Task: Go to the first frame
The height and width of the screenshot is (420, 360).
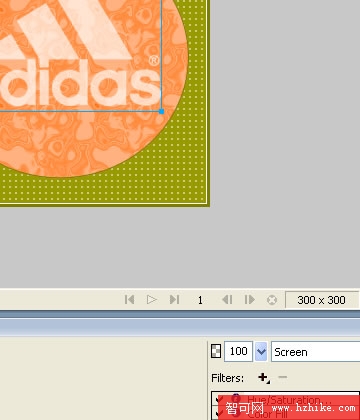Action: click(130, 300)
